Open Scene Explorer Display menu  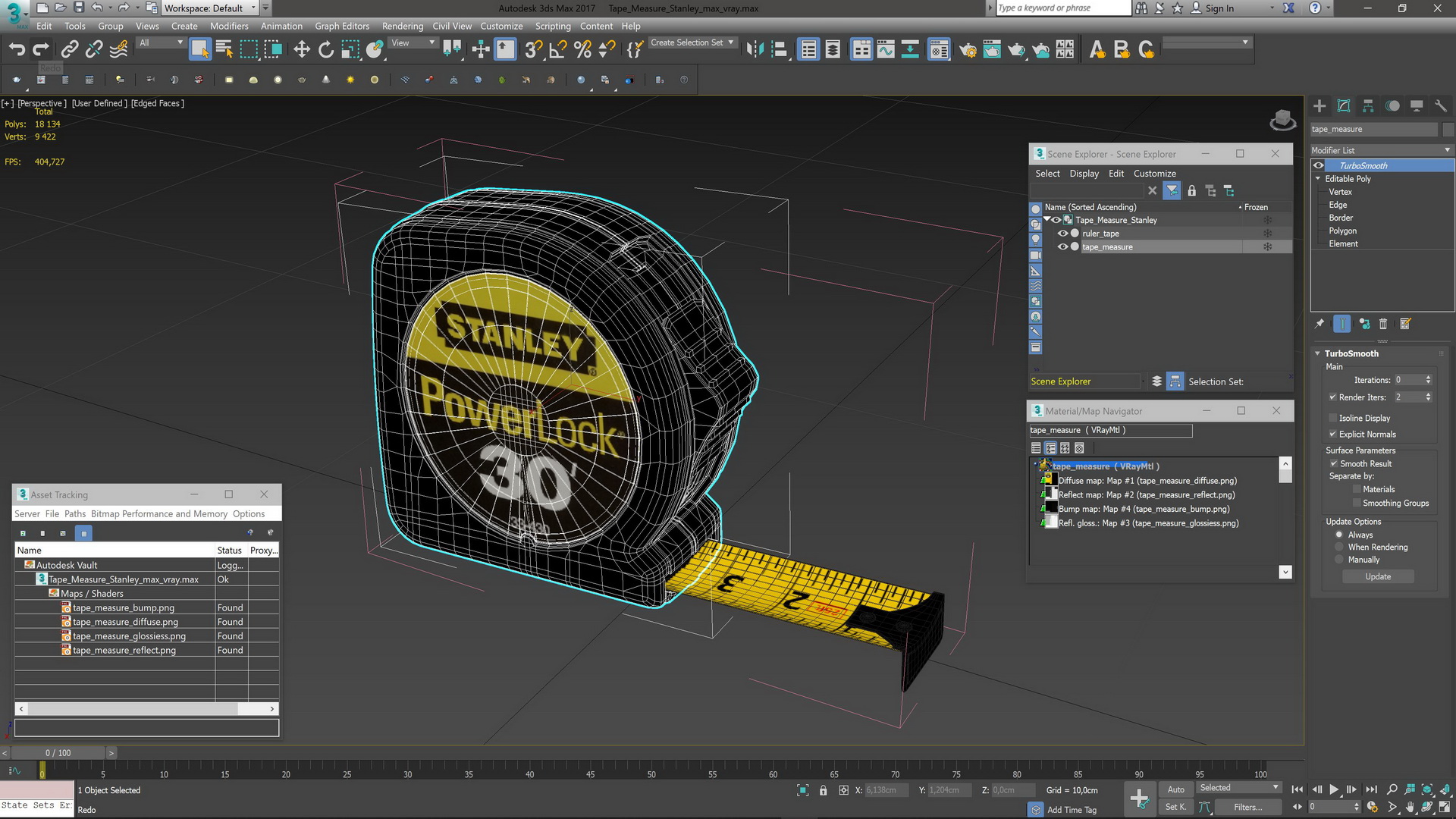(x=1084, y=174)
